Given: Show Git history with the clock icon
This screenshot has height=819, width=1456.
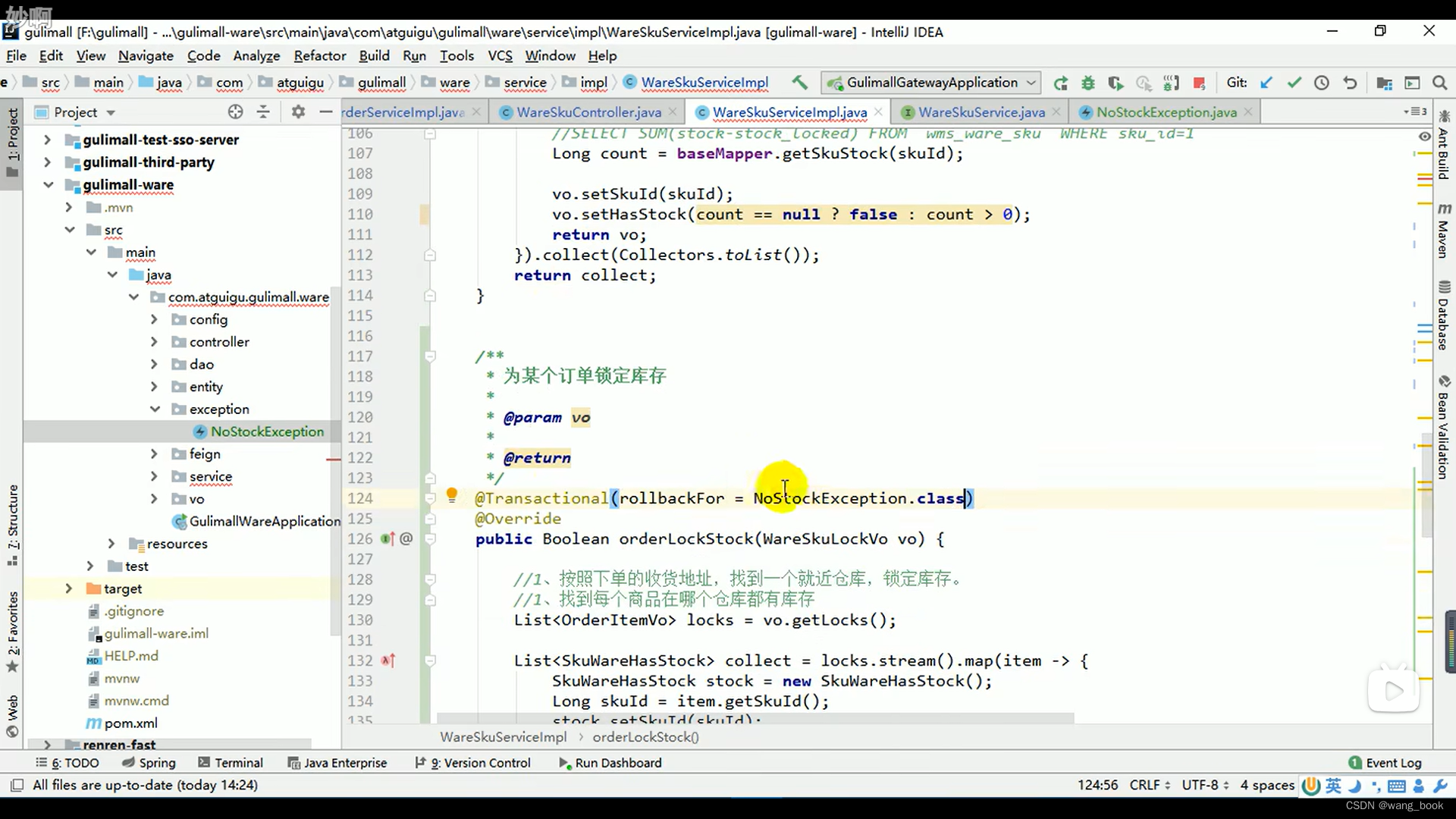Looking at the screenshot, I should [x=1322, y=83].
